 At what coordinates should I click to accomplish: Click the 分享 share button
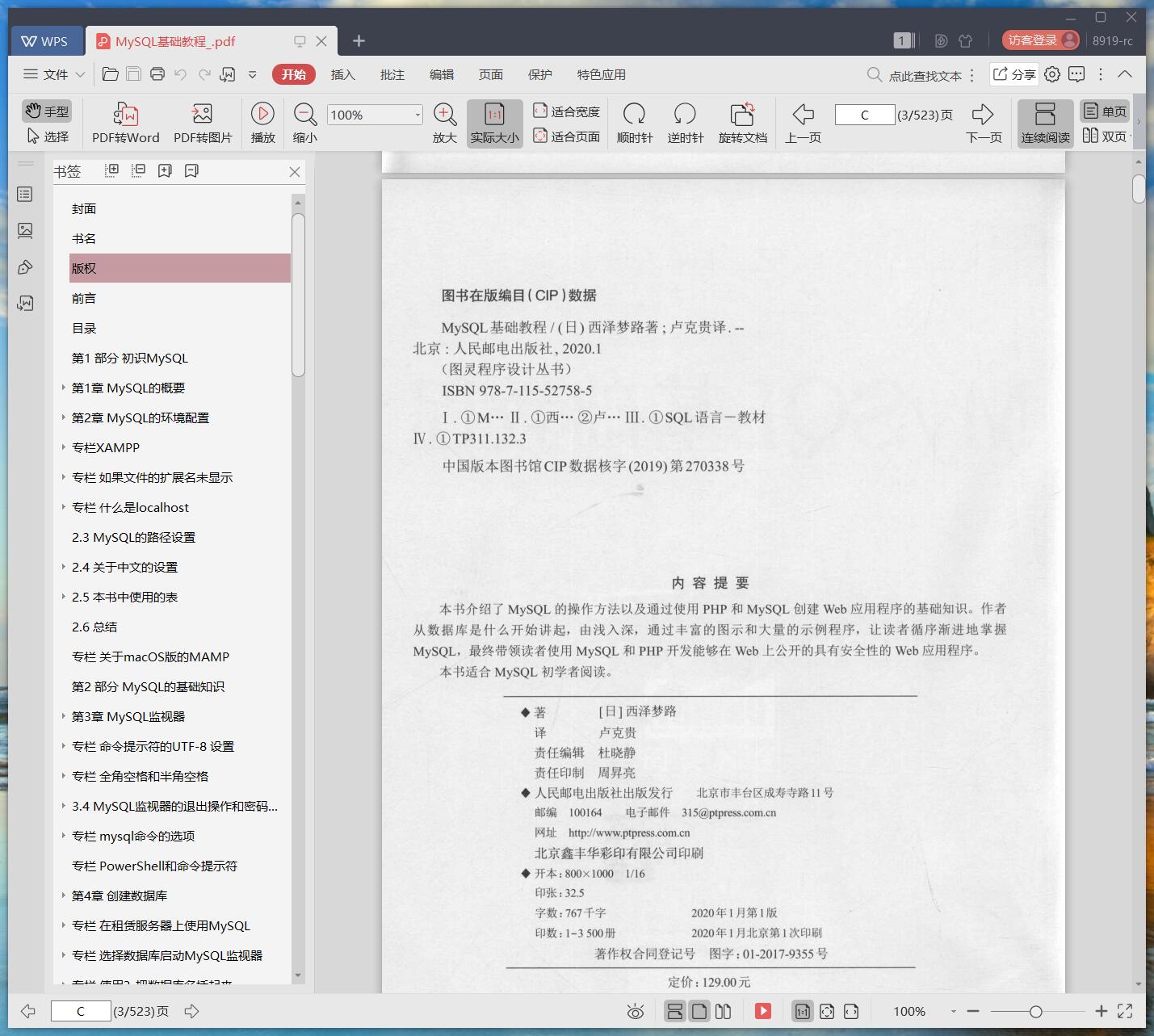(1014, 74)
